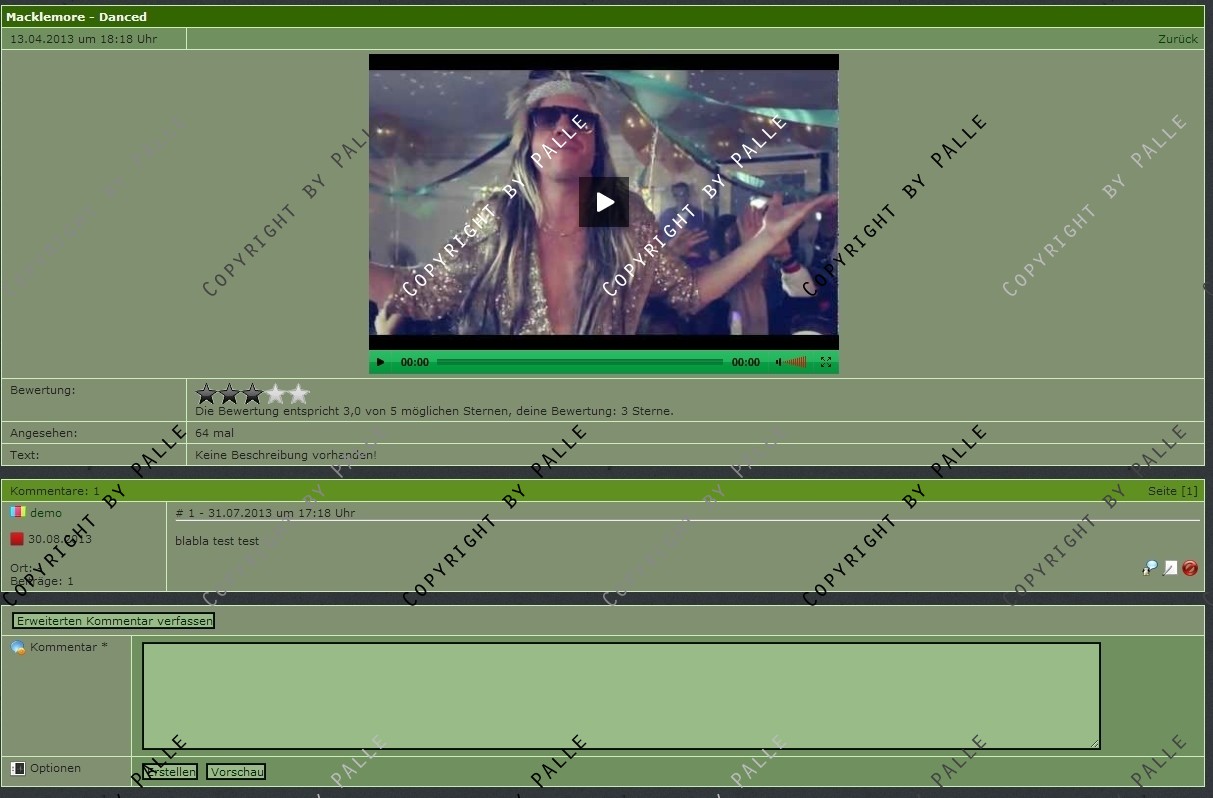
Task: Click the 'Keine Beschreibung vorhanden!' text
Action: [x=286, y=455]
